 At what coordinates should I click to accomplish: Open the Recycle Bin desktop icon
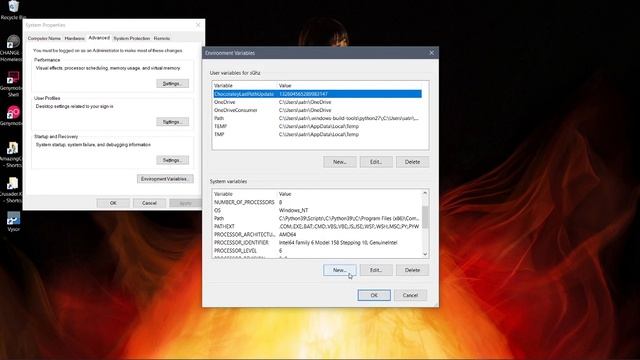click(12, 10)
